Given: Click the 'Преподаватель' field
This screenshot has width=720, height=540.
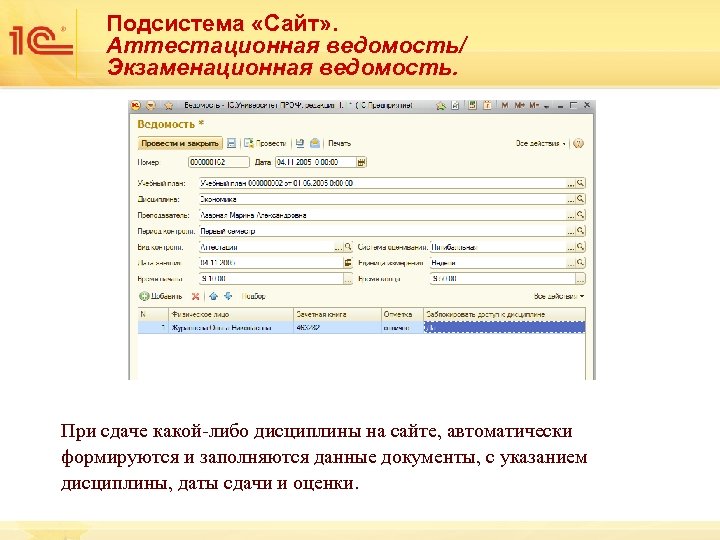Looking at the screenshot, I should pyautogui.click(x=382, y=215).
